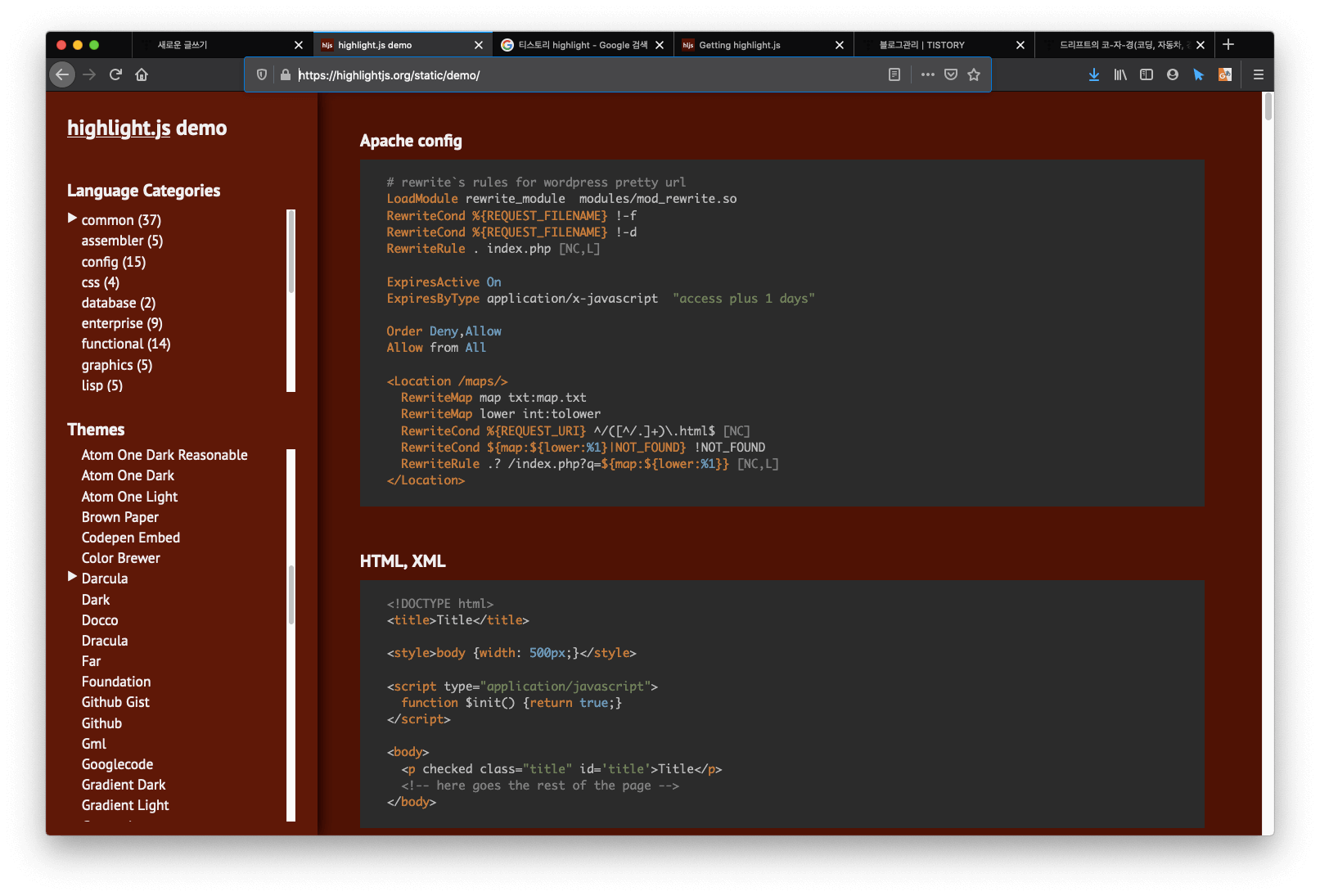Switch to the 블로그관리 TISTORY tab
This screenshot has height=896, width=1320.
(x=944, y=45)
